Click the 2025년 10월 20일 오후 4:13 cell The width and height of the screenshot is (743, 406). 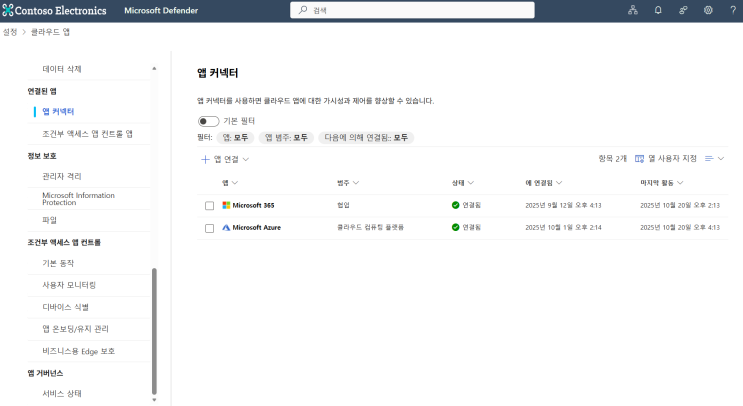(680, 227)
